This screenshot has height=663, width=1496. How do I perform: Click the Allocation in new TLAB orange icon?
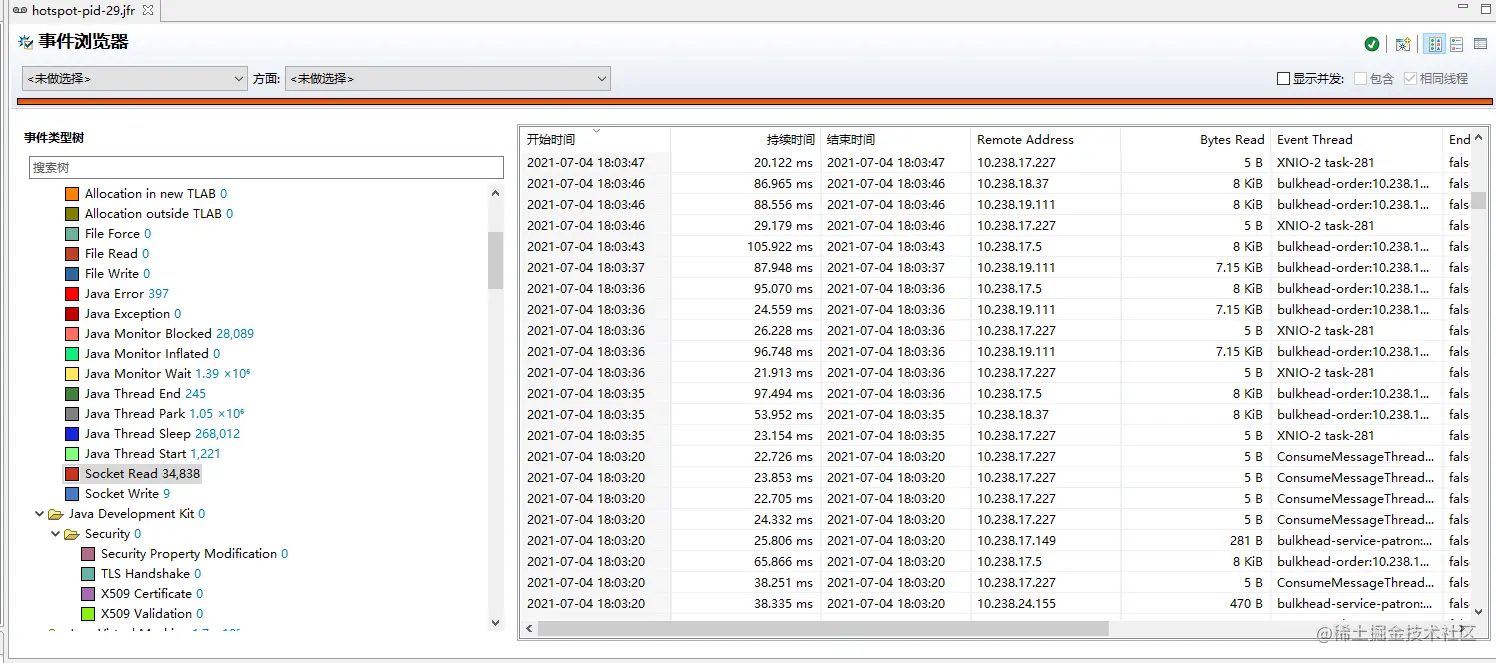(x=72, y=194)
